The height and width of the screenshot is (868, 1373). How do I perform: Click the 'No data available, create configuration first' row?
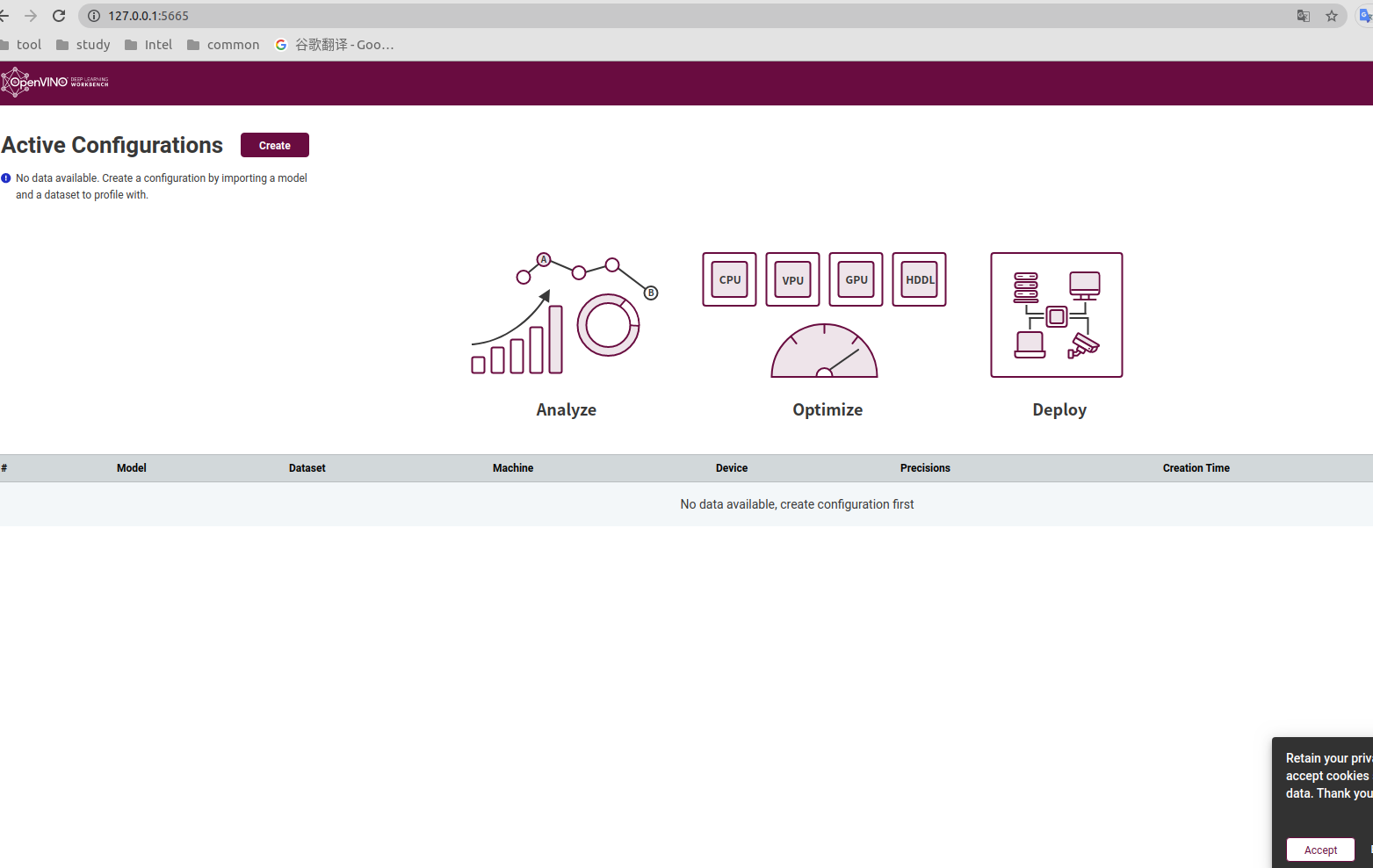tap(686, 504)
